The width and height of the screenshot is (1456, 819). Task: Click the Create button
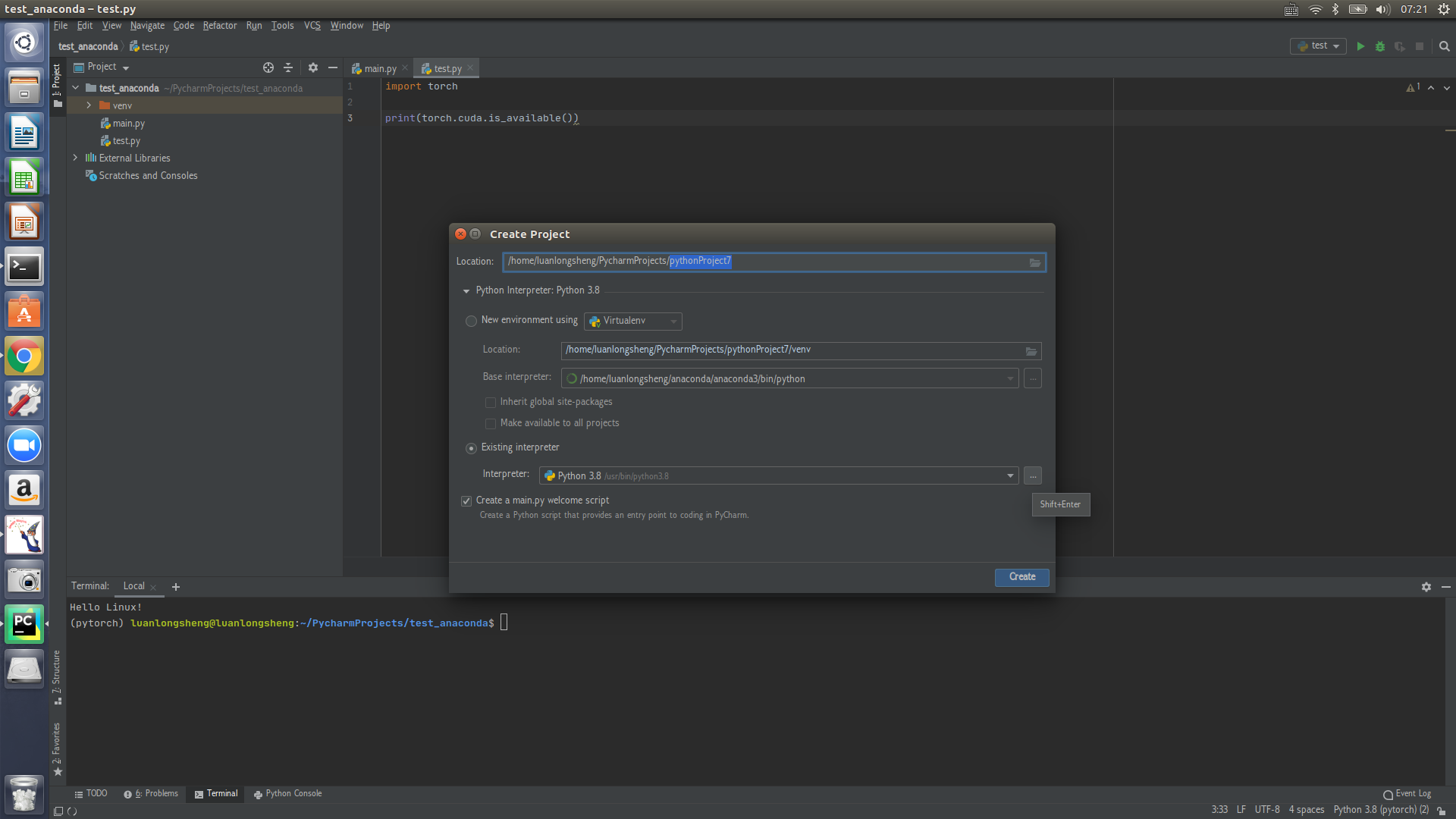click(x=1021, y=577)
